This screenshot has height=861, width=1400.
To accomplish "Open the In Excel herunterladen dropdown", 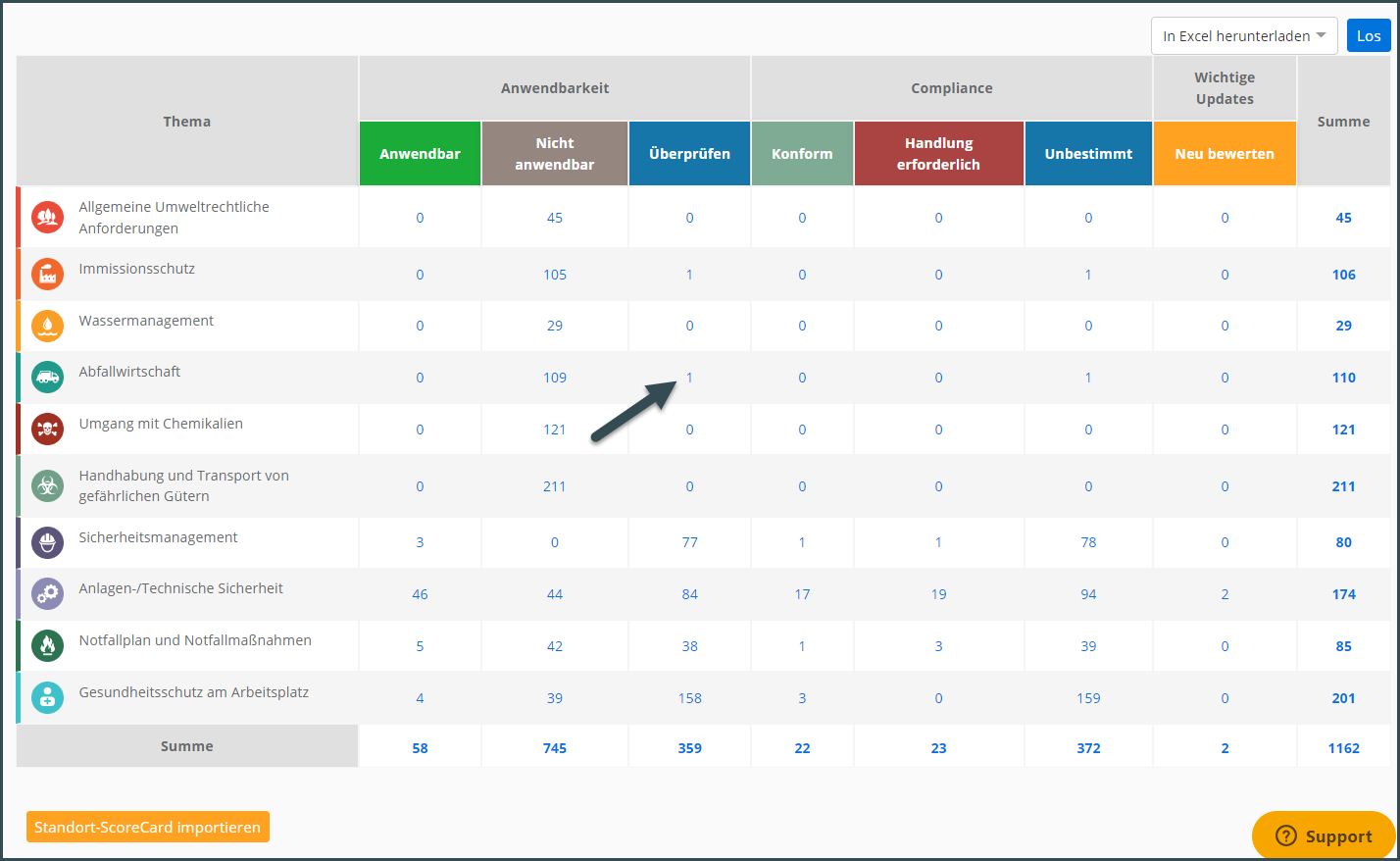I will pos(1244,36).
